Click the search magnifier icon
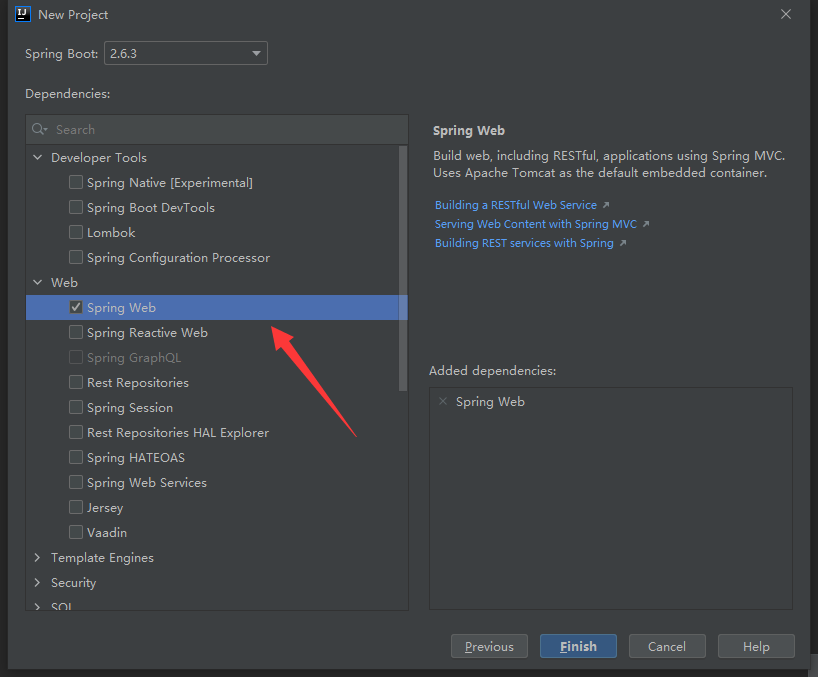Viewport: 818px width, 677px height. [39, 129]
